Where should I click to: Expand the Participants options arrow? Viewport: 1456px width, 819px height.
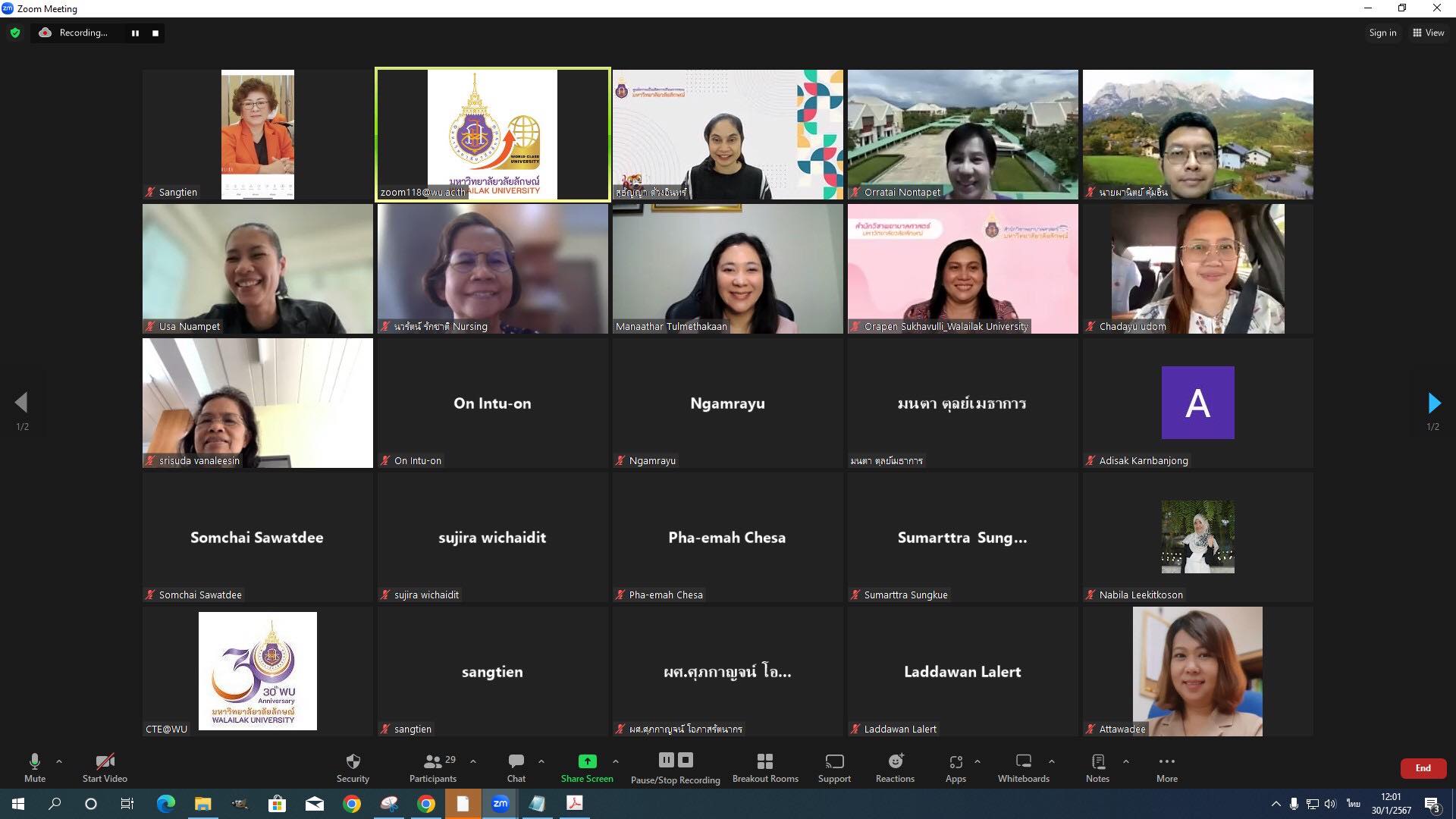pos(473,761)
